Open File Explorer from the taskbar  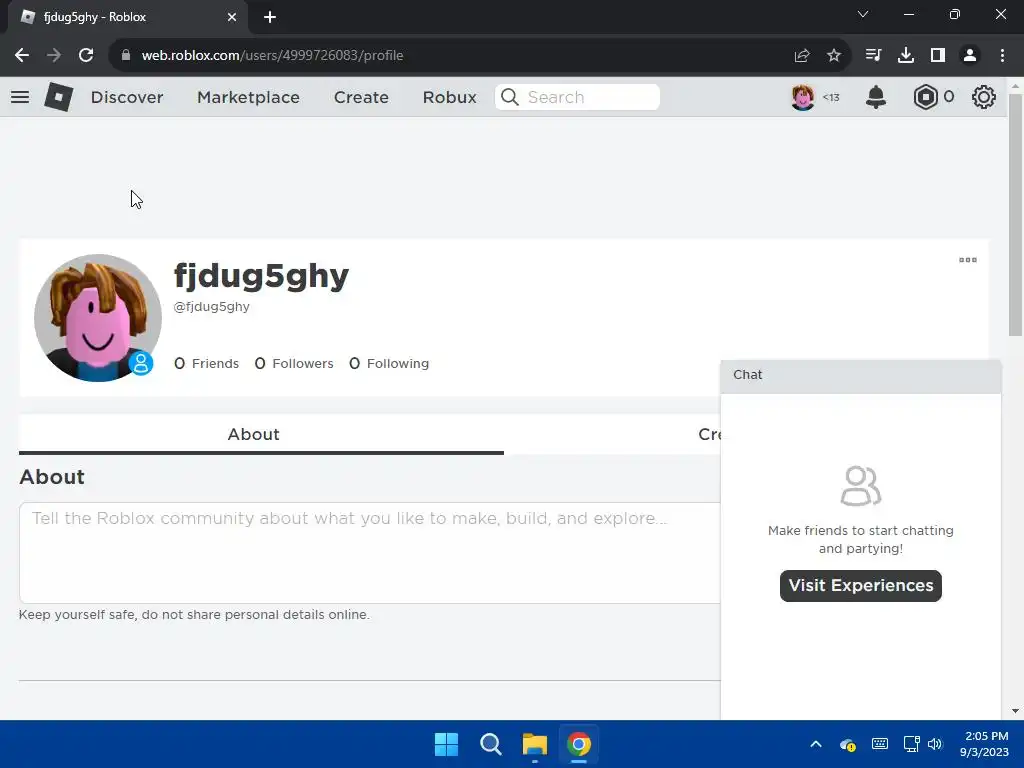click(x=535, y=744)
